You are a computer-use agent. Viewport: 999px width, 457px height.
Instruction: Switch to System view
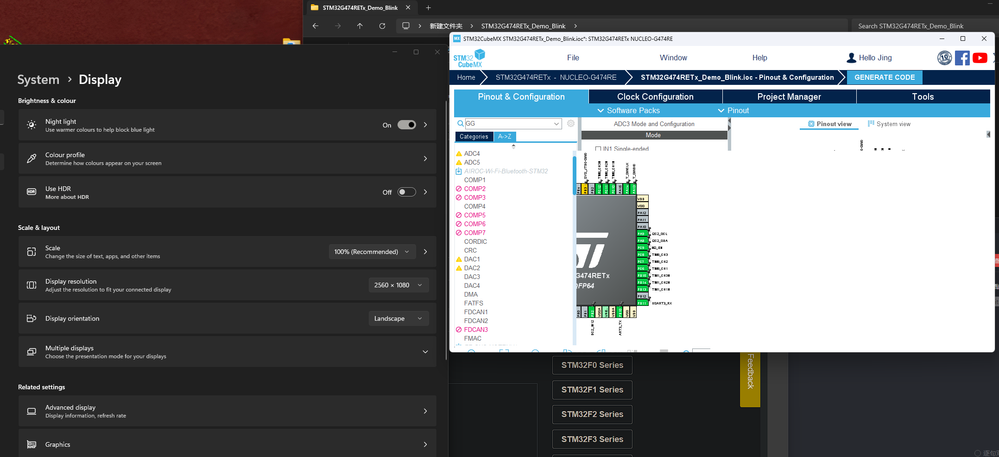[x=889, y=124]
